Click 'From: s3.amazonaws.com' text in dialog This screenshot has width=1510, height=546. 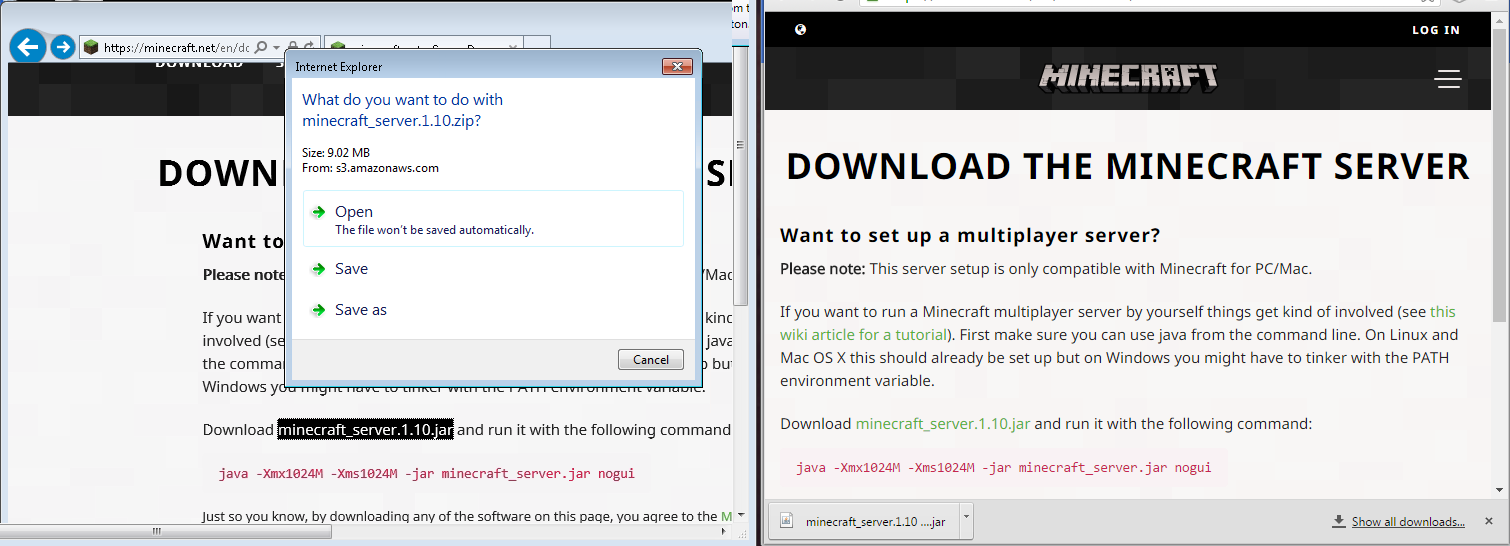point(370,168)
